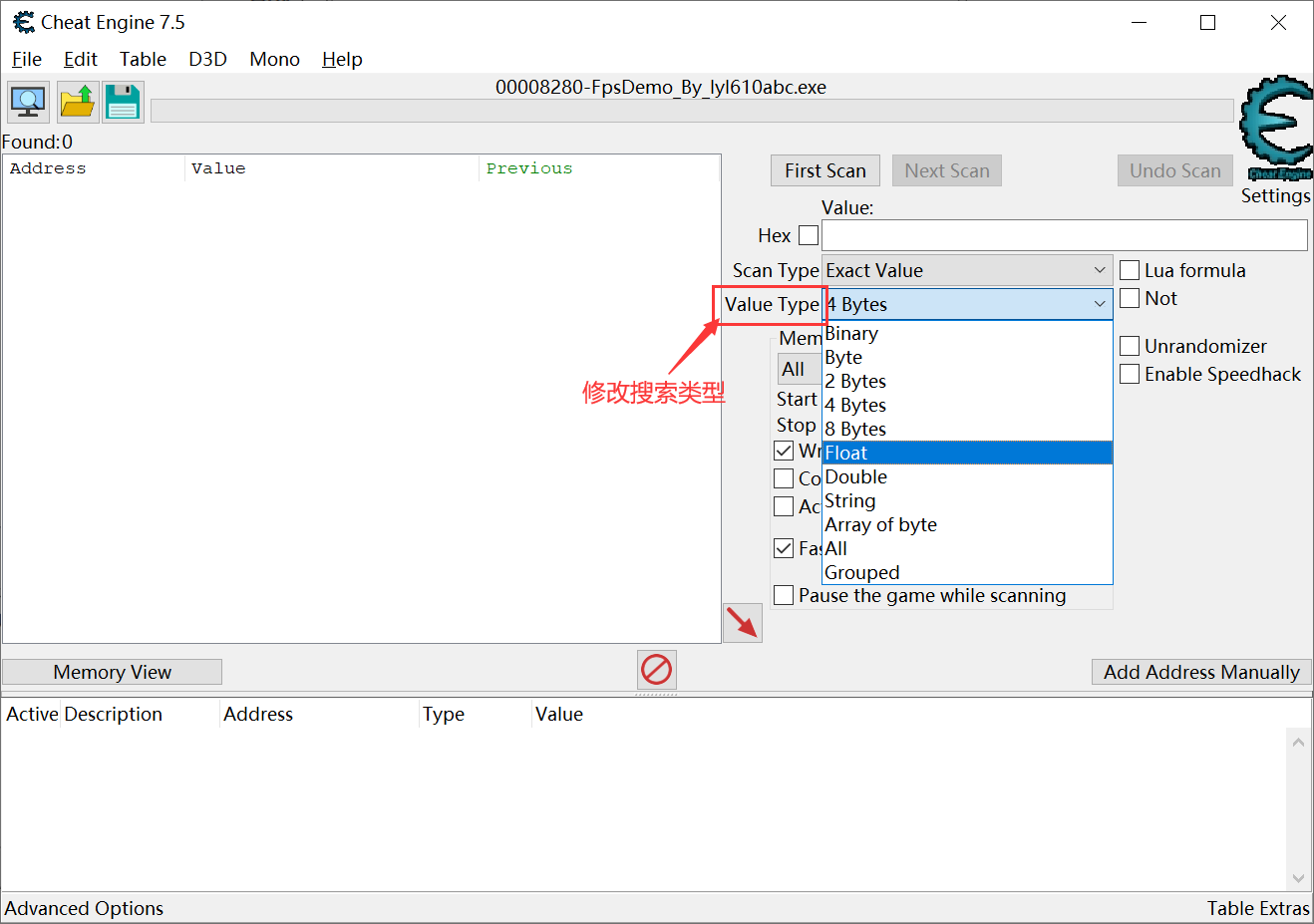This screenshot has height=924, width=1314.
Task: Enable the Lua formula checkbox
Action: pyautogui.click(x=1130, y=270)
